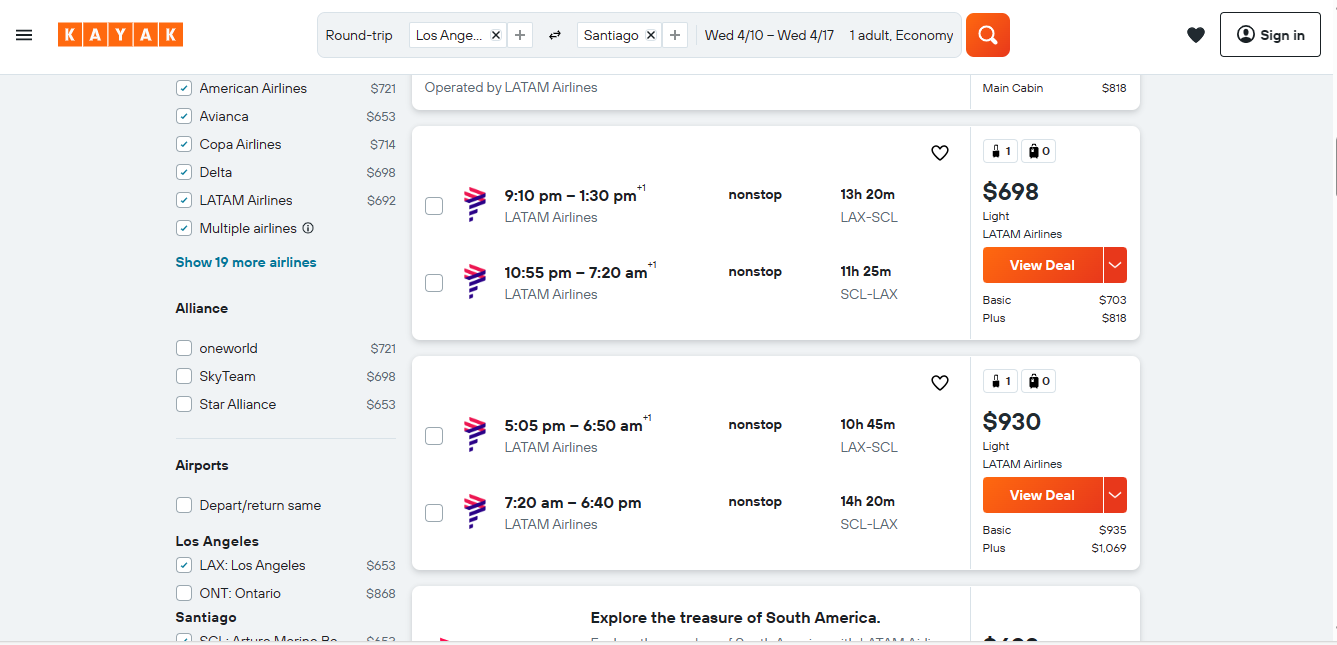Click carry-on bag icon on $930 card
This screenshot has width=1337, height=645.
pyautogui.click(x=1001, y=381)
